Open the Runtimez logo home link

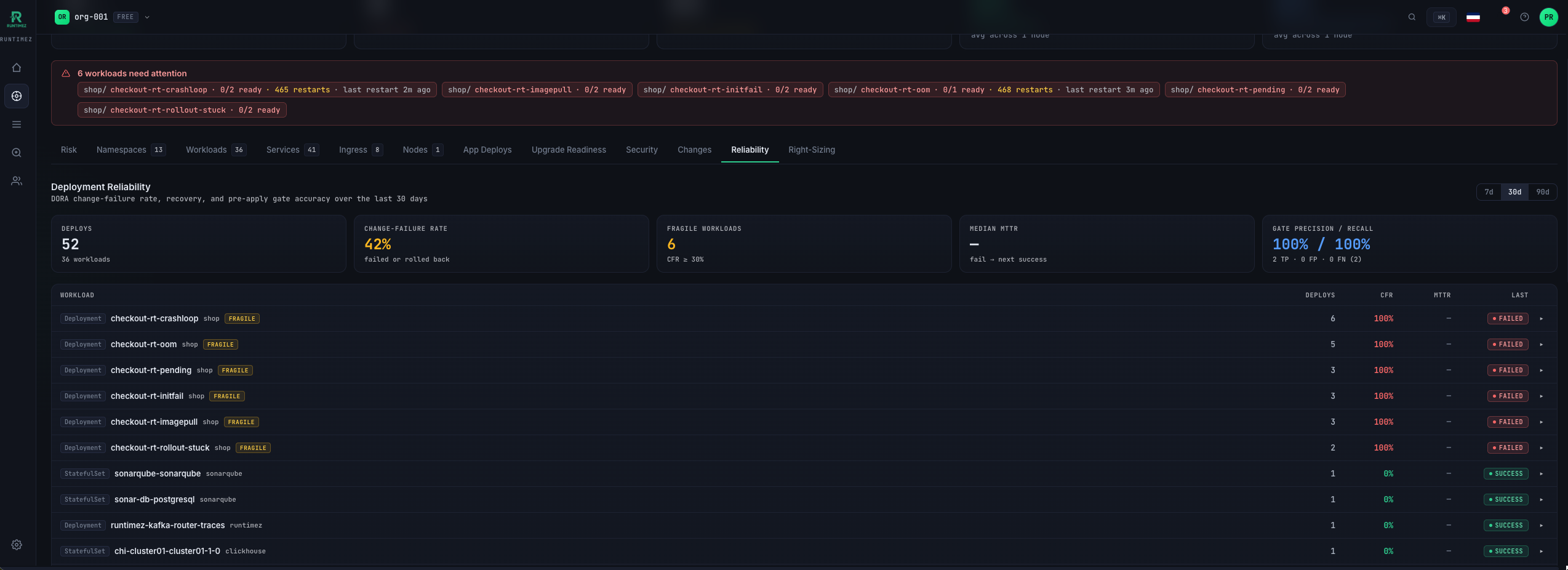pyautogui.click(x=17, y=18)
